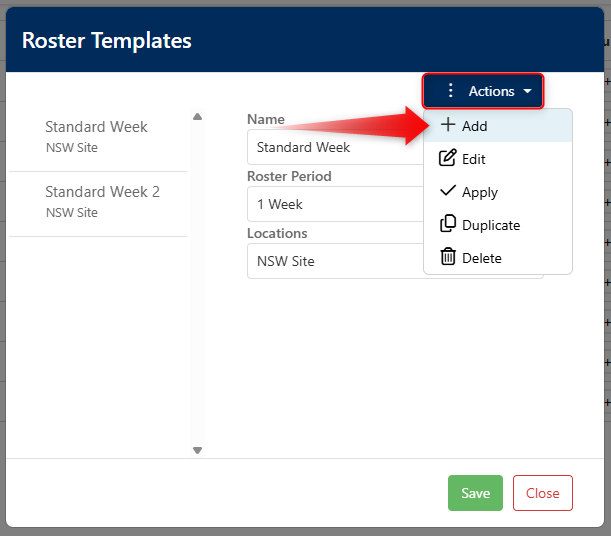Click the checkmark Apply icon
611x536 pixels.
pos(448,192)
